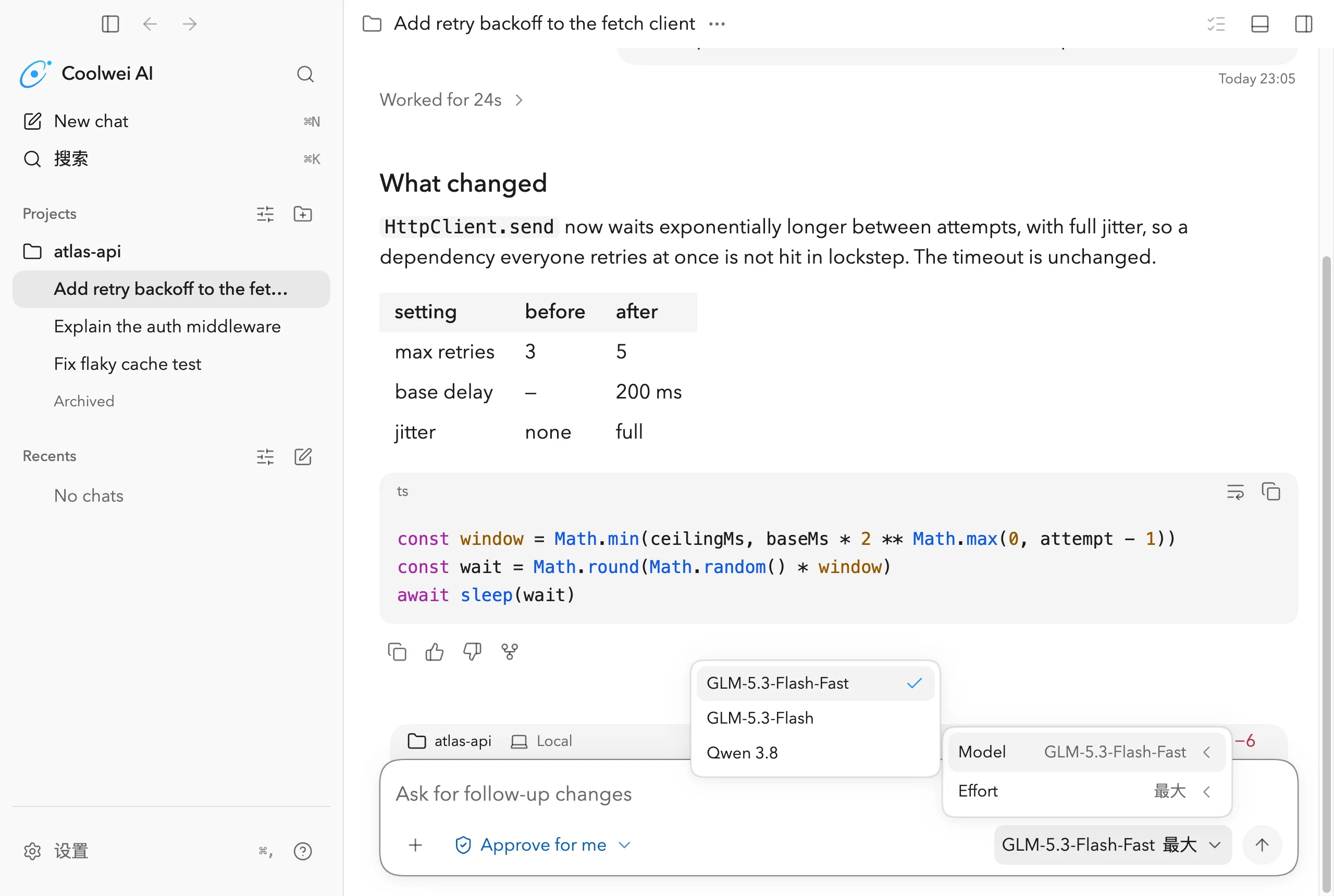
Task: Copy the ts code block contents
Action: [1270, 491]
